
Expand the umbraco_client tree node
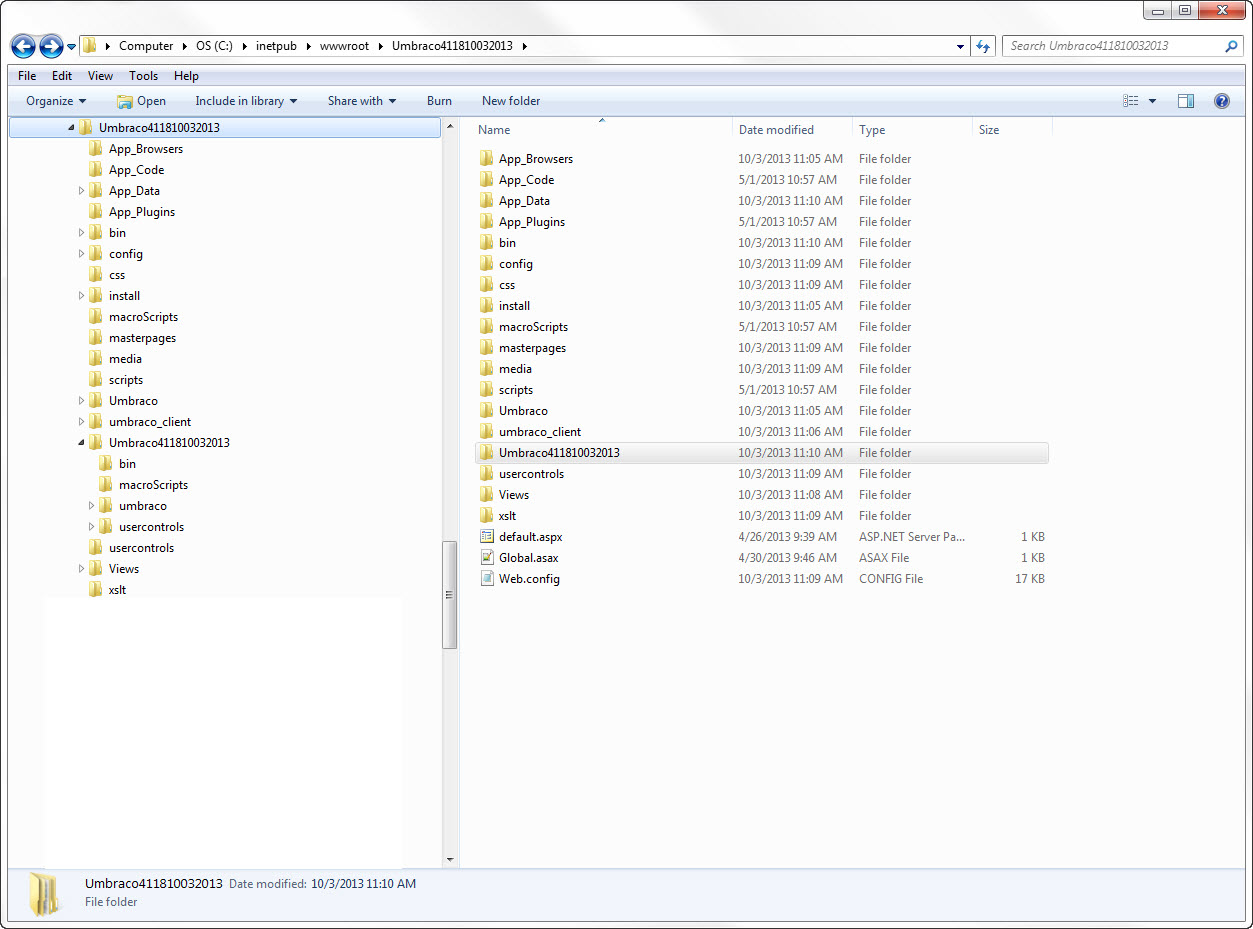81,422
